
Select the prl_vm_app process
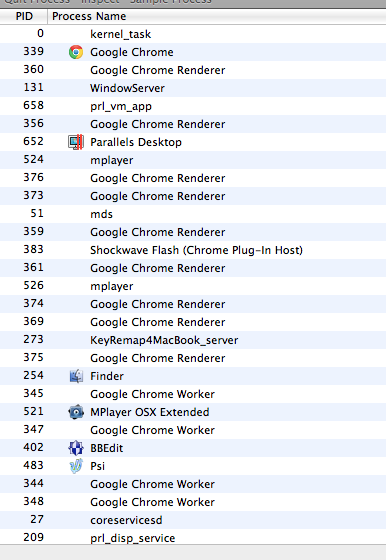pos(193,106)
